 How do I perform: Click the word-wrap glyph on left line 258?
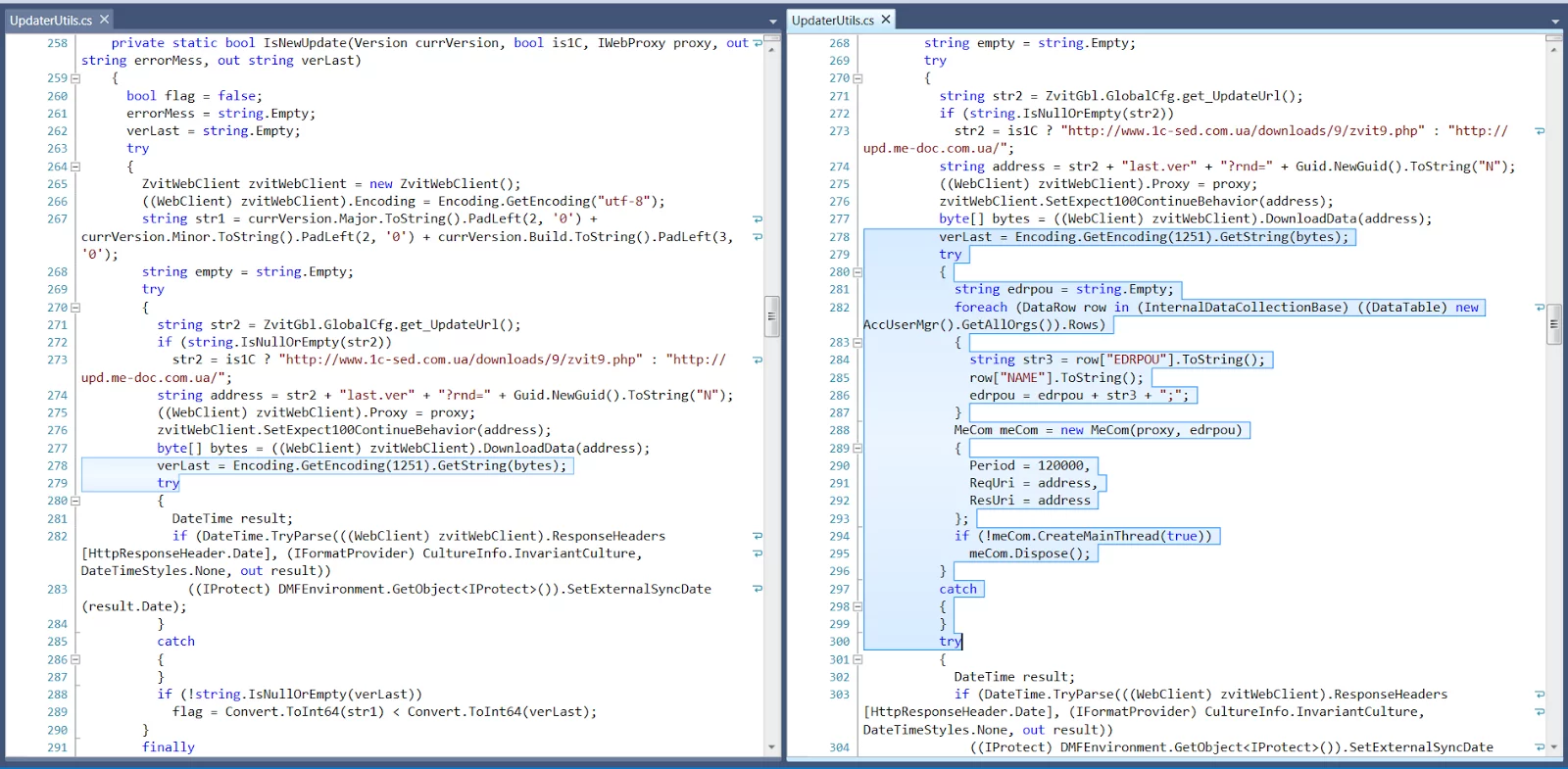coord(758,43)
